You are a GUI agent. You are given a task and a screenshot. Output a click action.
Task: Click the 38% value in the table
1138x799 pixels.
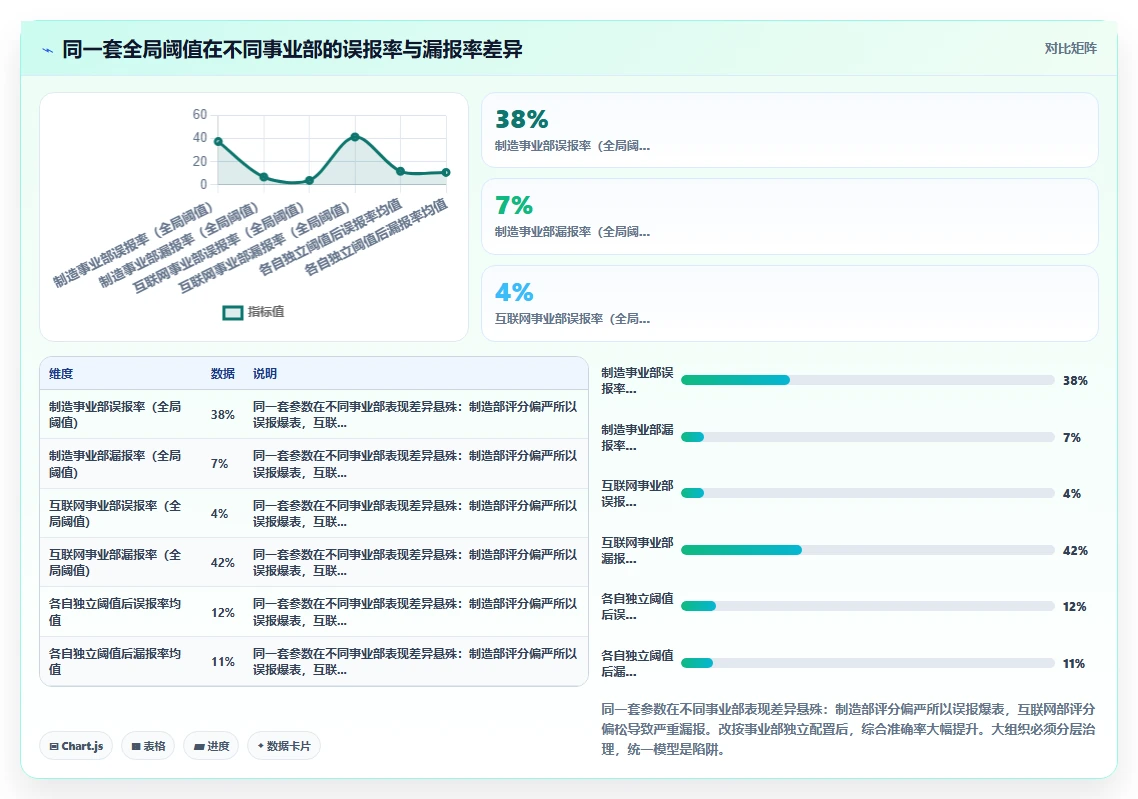[223, 415]
